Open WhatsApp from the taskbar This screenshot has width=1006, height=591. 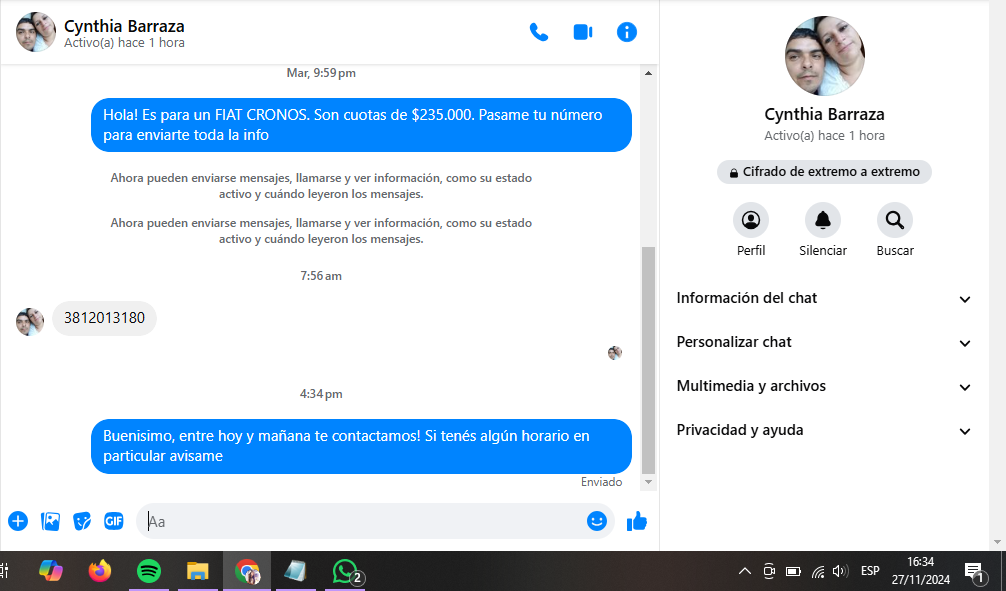(345, 570)
